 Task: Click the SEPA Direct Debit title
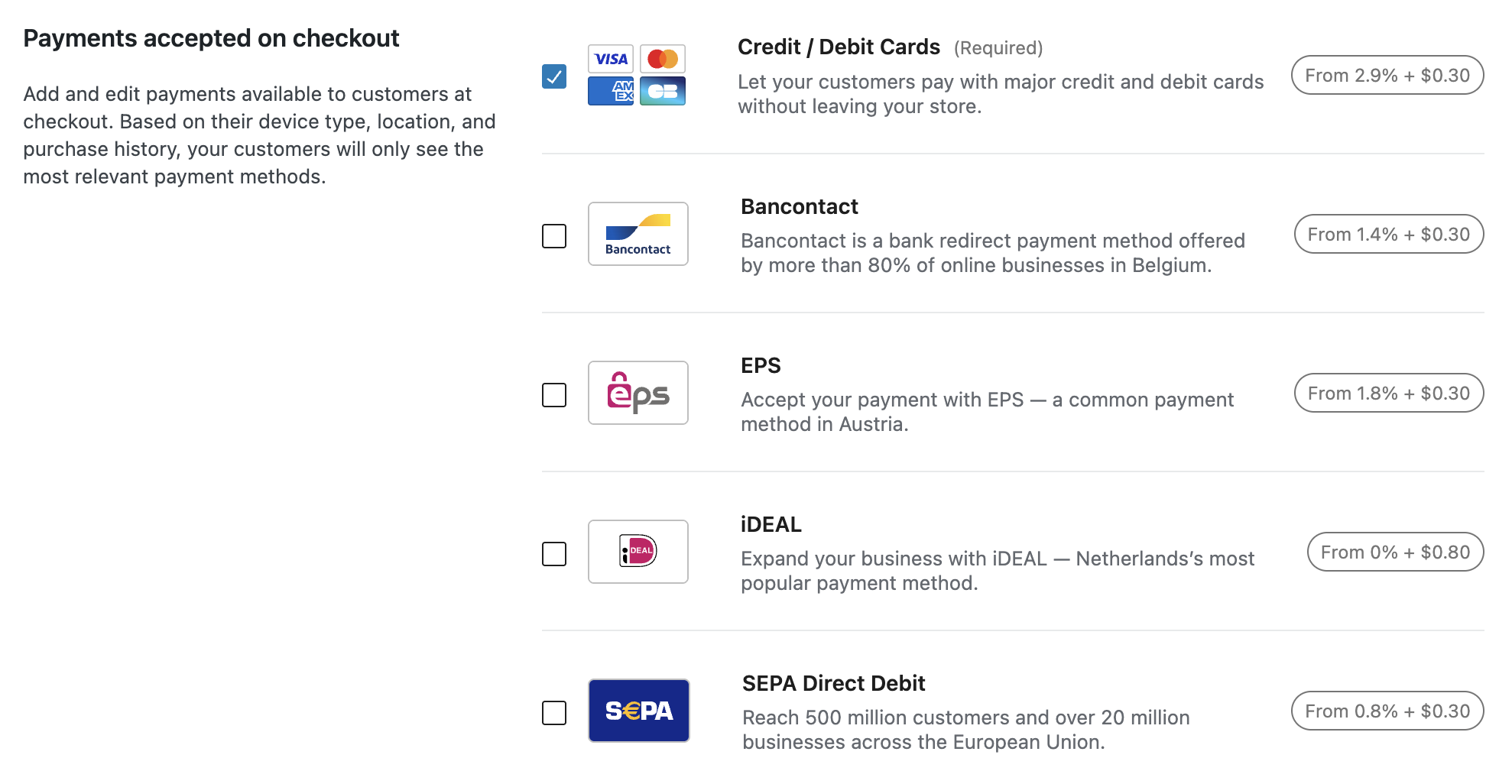[x=833, y=683]
